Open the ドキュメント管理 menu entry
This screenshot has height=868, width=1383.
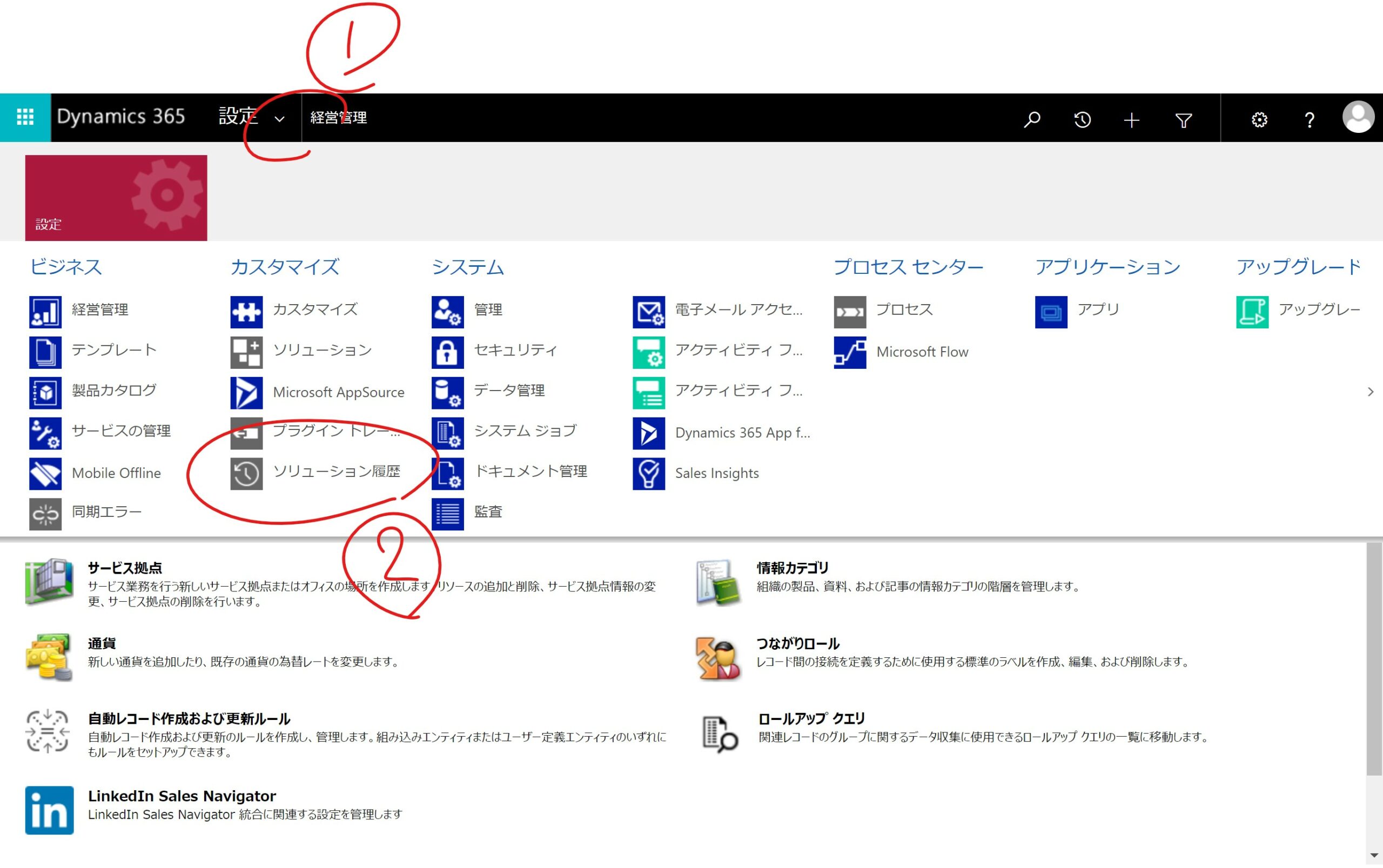(531, 471)
